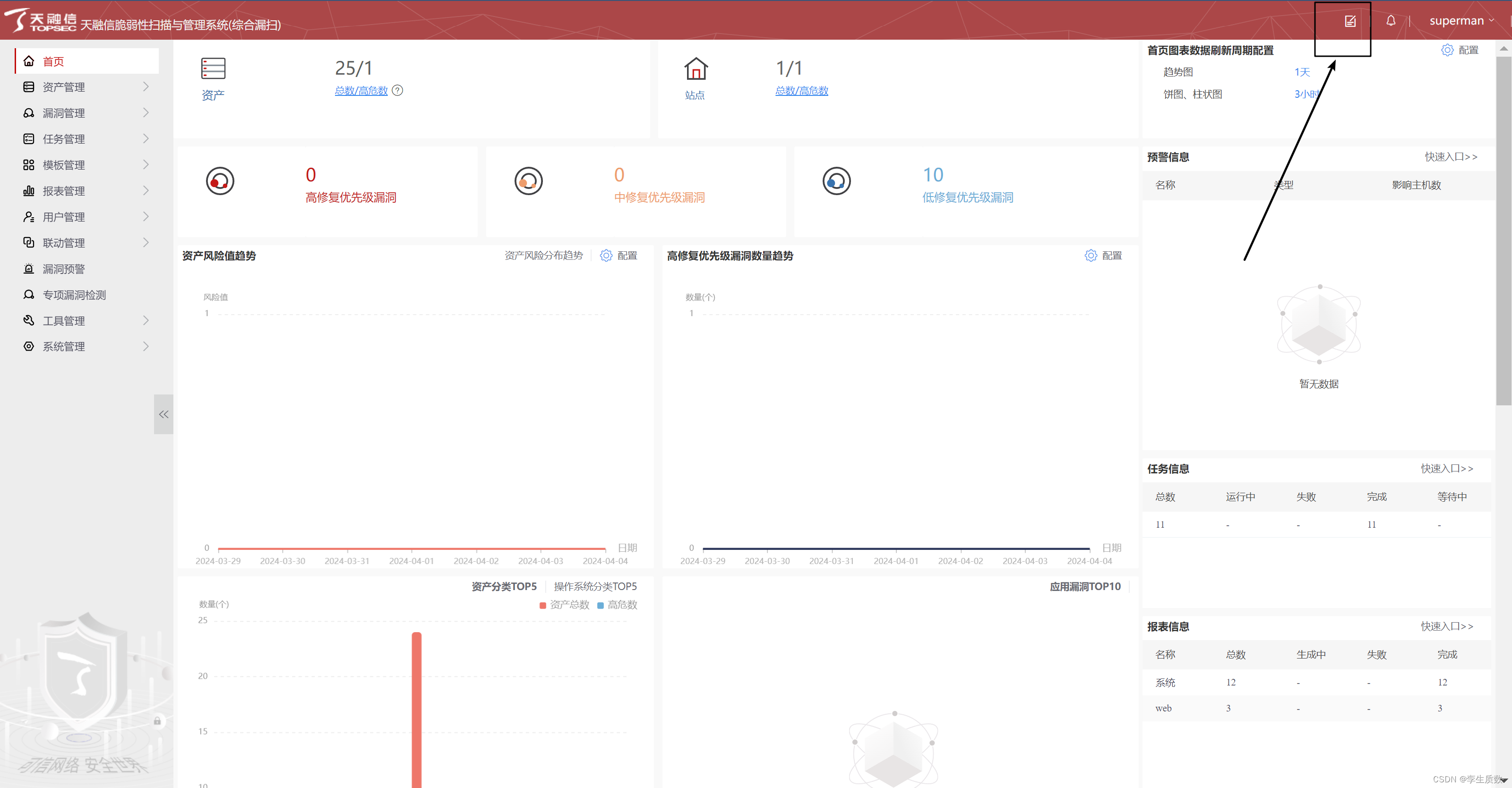Screen dimensions: 1512x788
Task: Click the 资产 server icon
Action: coord(213,69)
